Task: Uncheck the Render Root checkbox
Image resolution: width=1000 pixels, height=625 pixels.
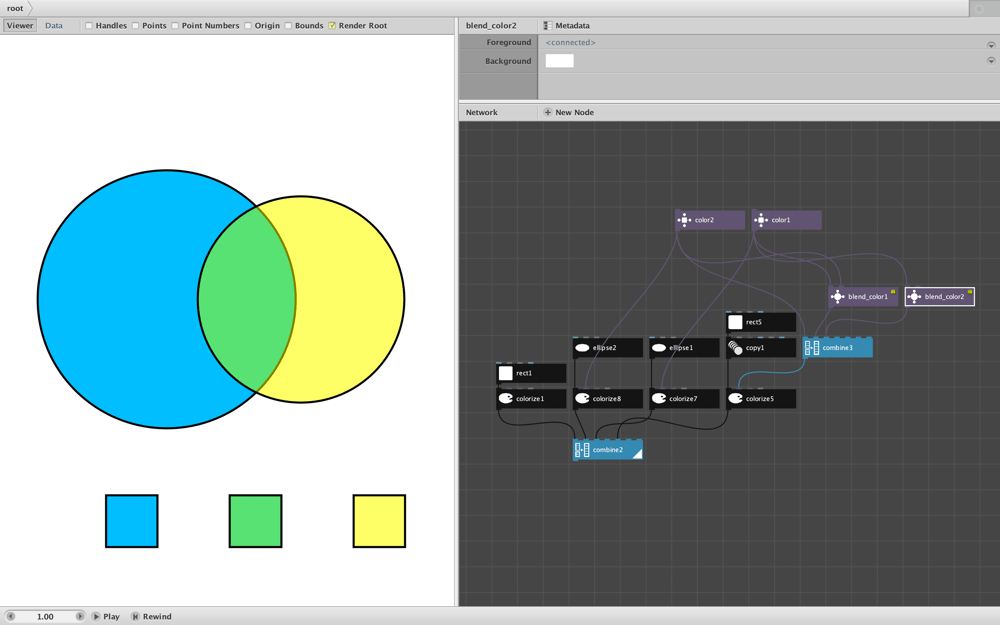Action: click(x=332, y=26)
